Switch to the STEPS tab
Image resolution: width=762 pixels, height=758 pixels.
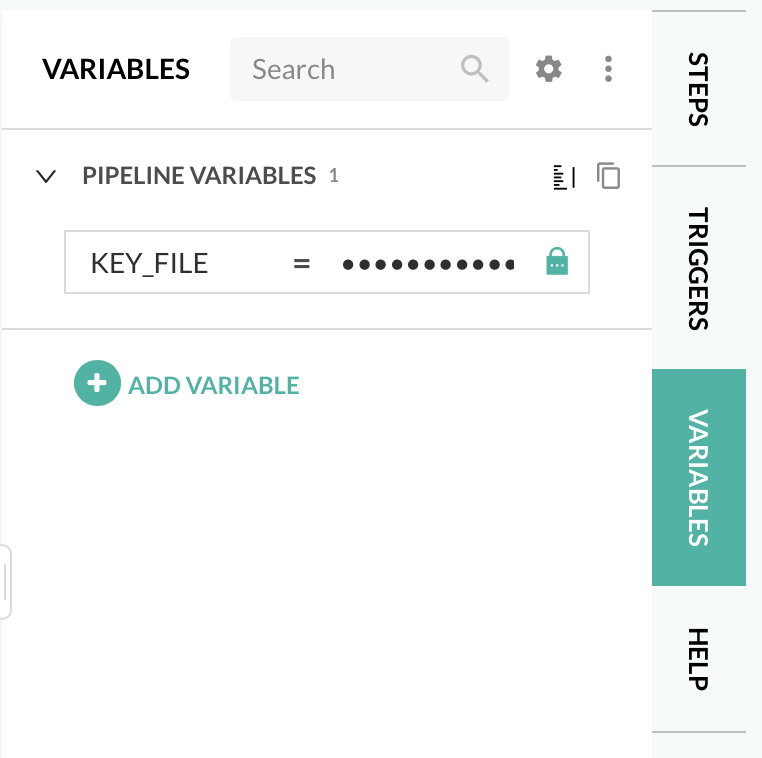coord(698,89)
